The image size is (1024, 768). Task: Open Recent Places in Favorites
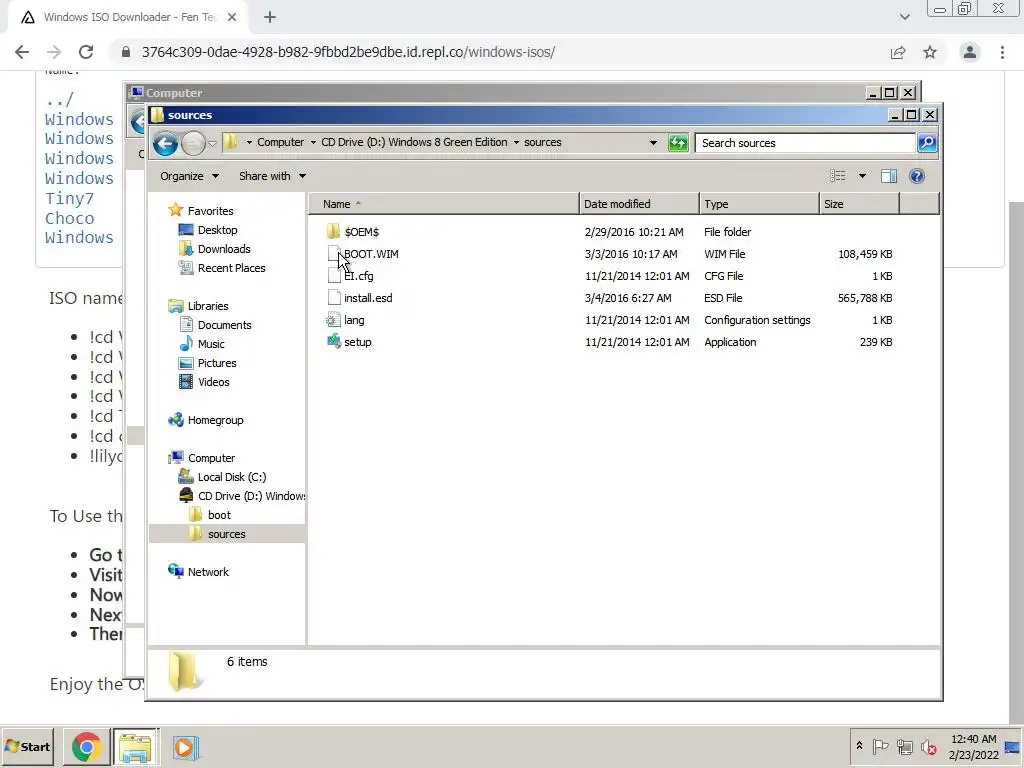[x=231, y=268]
